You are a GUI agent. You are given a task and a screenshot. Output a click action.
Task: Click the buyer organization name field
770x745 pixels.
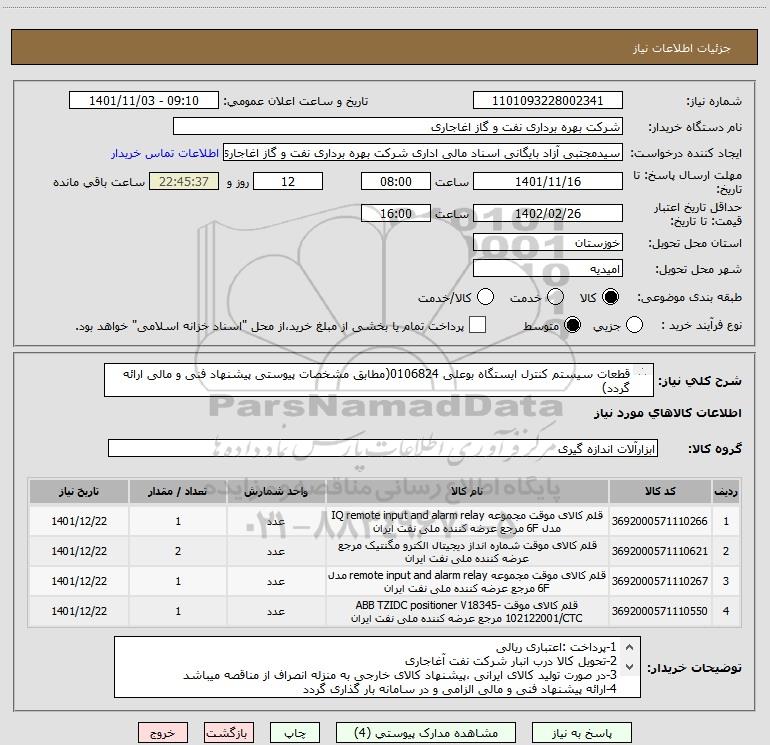pos(398,127)
